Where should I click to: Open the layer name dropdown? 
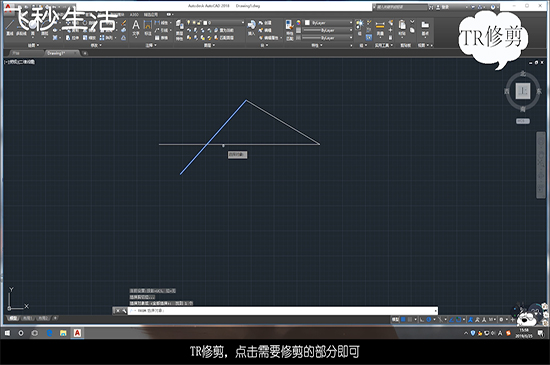click(x=216, y=22)
